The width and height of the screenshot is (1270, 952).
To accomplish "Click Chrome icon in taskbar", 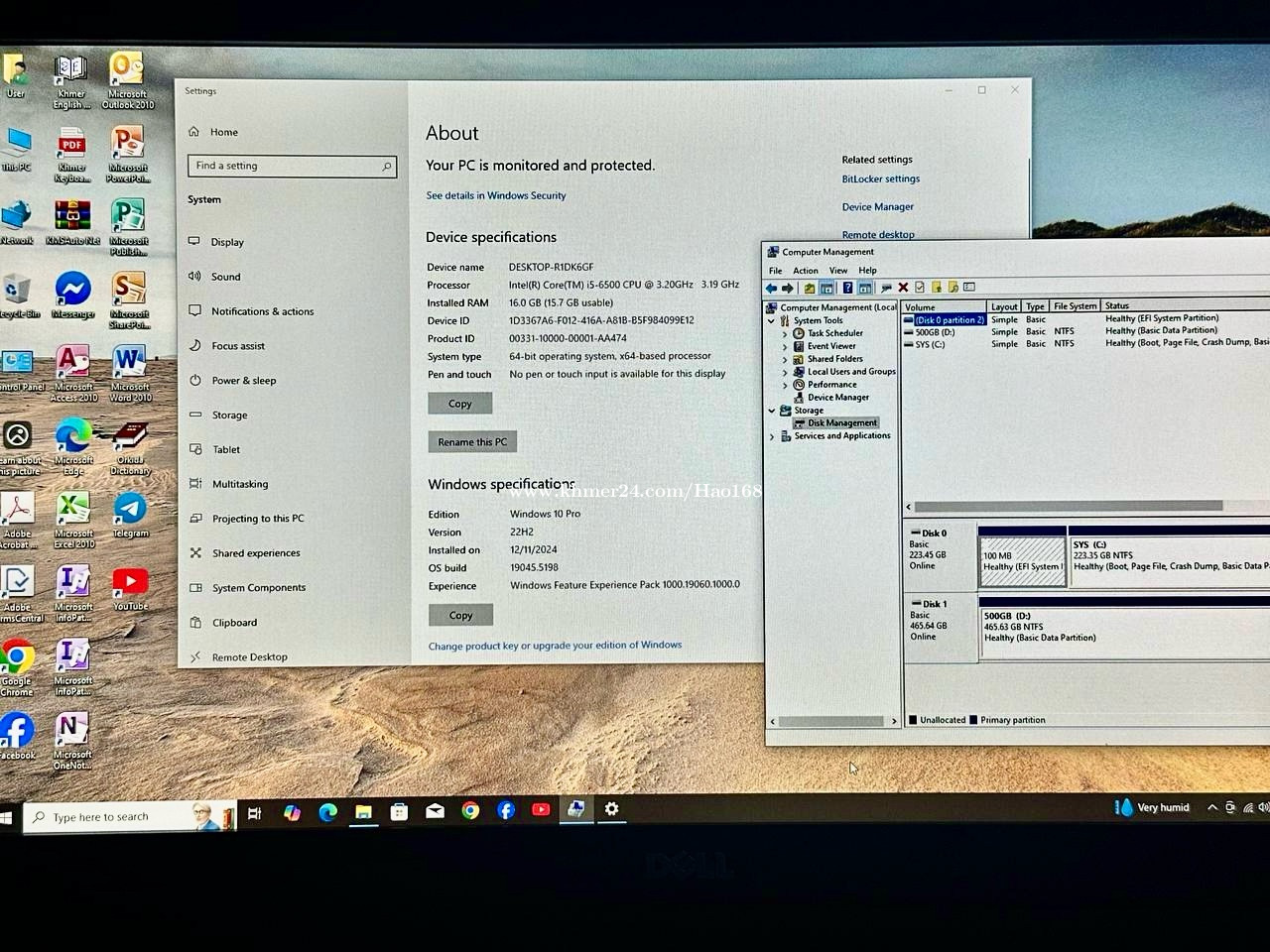I will (x=470, y=810).
